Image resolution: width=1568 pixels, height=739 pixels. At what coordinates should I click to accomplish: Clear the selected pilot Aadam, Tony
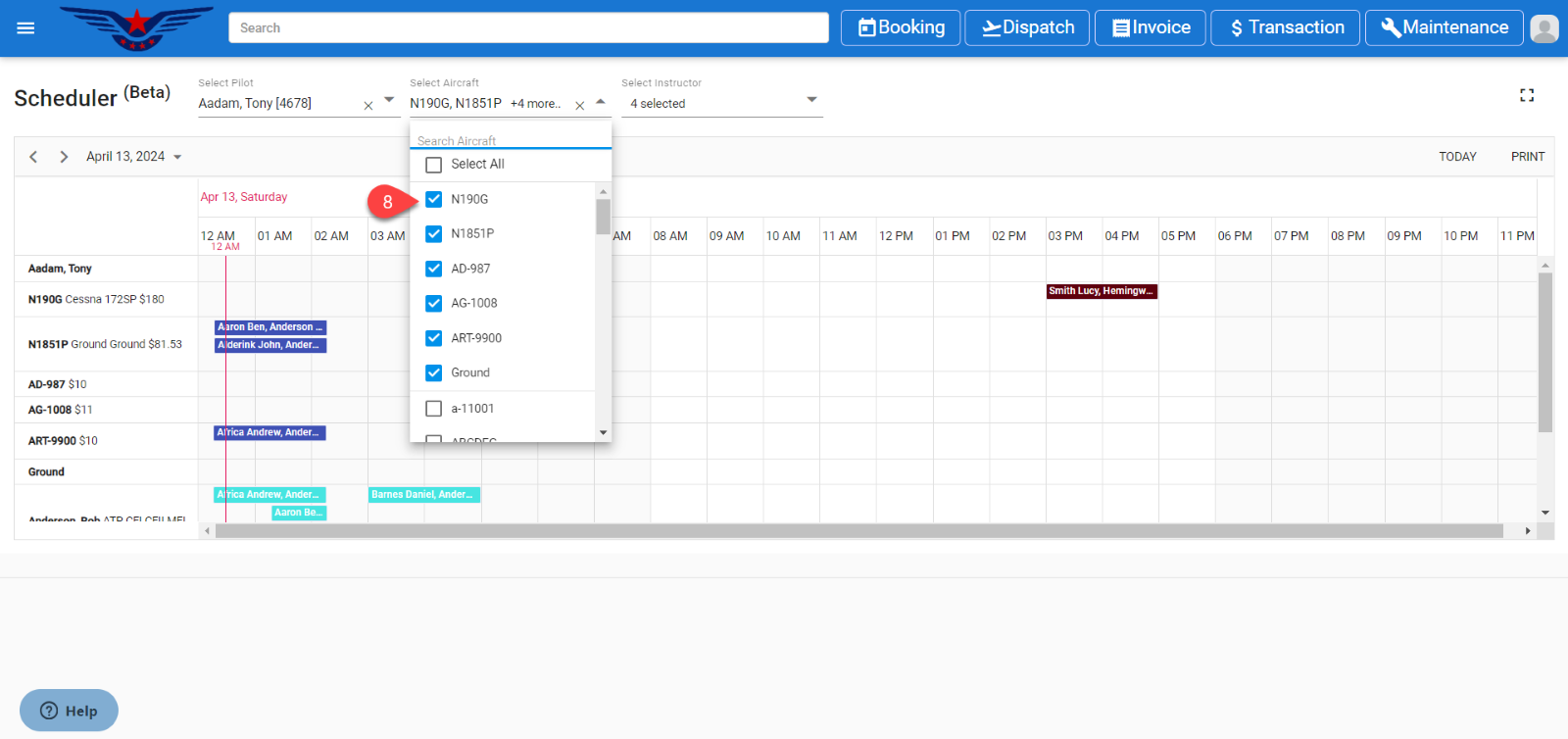point(368,105)
